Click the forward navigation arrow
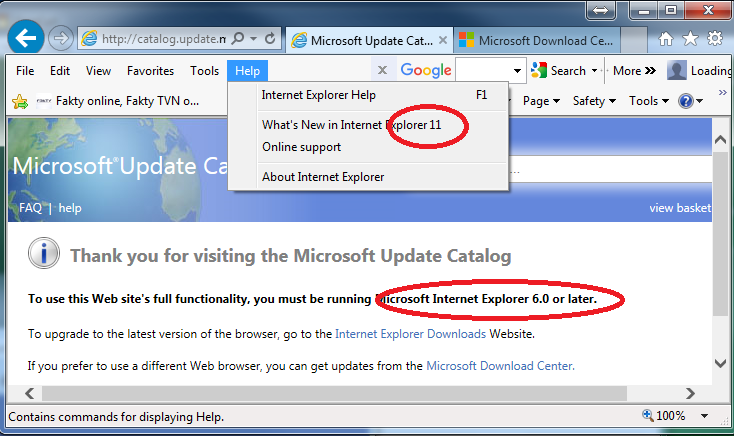734x436 pixels. [61, 38]
